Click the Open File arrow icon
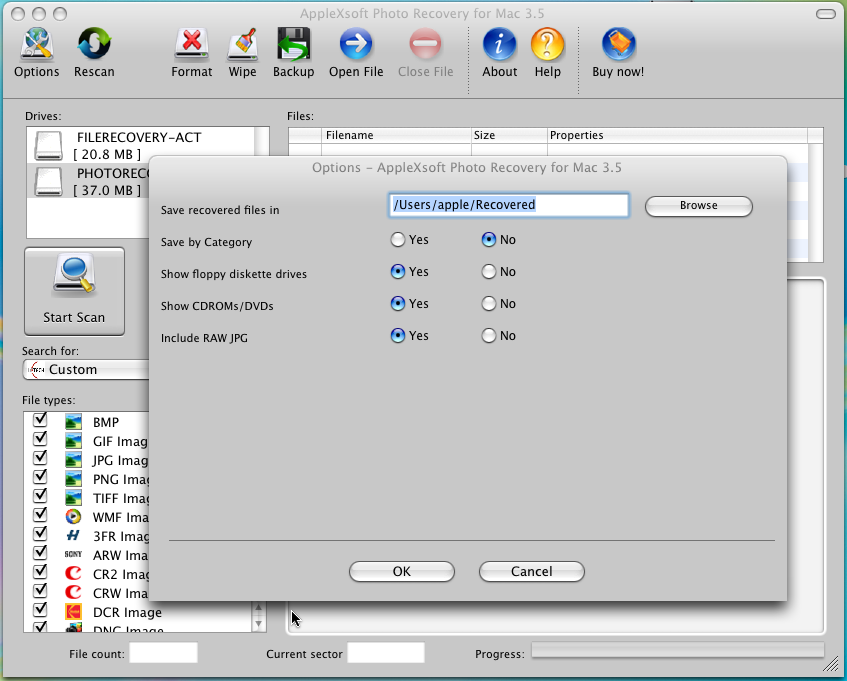 [356, 44]
